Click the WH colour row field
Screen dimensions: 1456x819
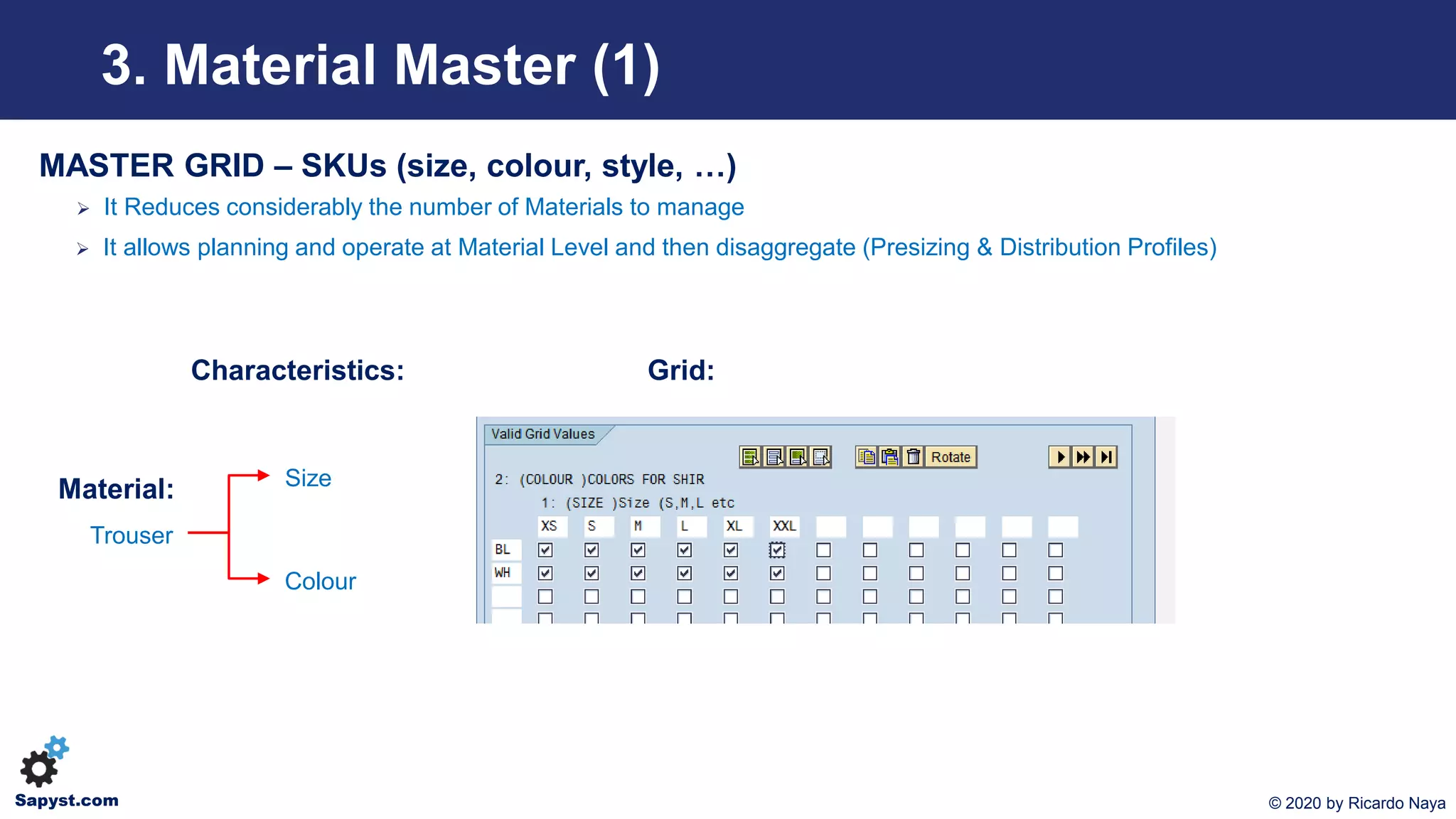(507, 573)
